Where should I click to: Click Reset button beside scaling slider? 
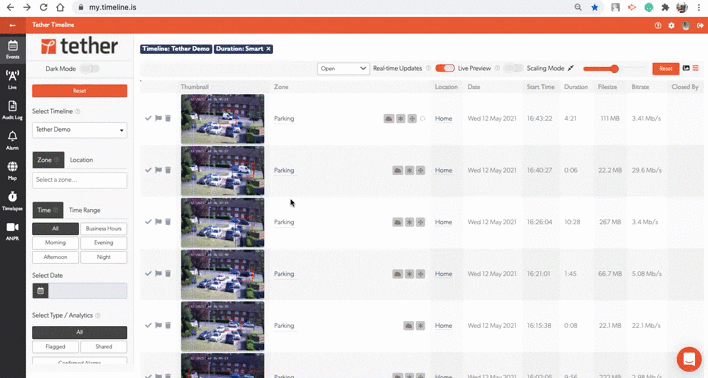tap(666, 69)
